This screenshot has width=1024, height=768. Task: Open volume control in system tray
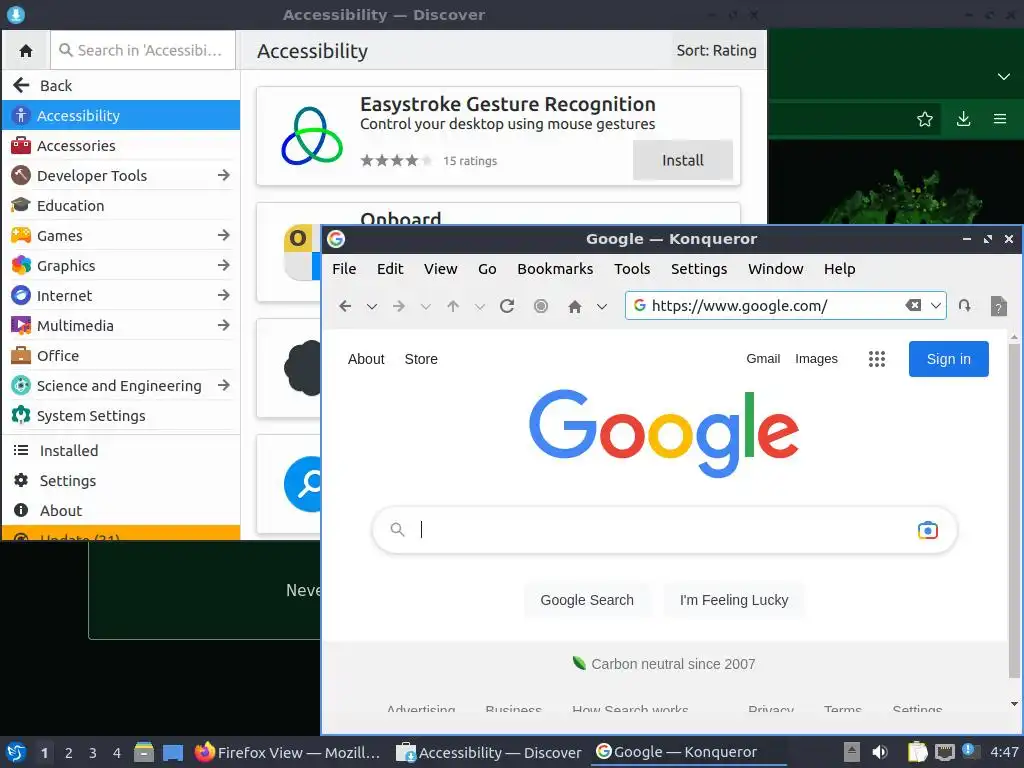click(x=880, y=752)
